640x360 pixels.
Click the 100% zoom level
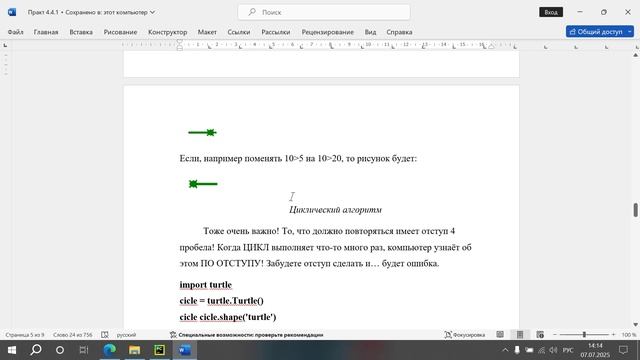click(x=629, y=335)
